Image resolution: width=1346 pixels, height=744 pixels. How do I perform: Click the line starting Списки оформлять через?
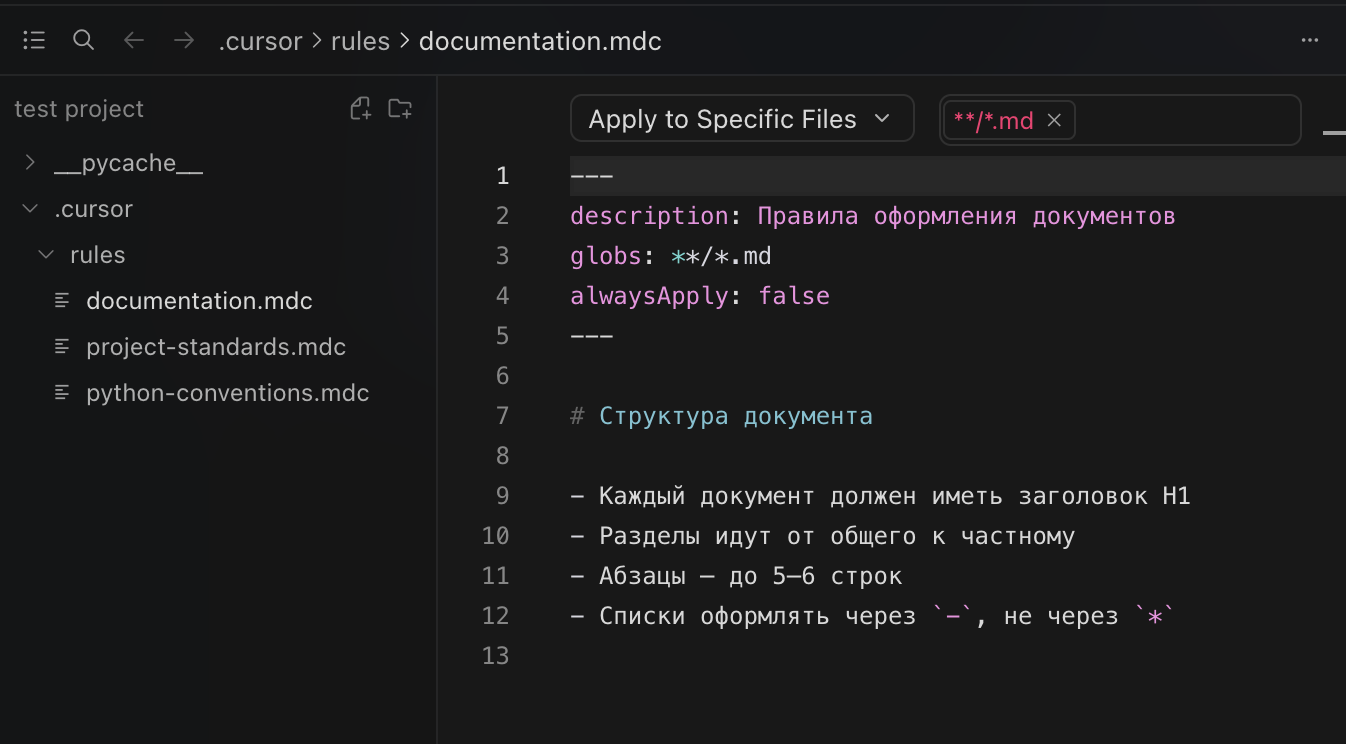[872, 616]
